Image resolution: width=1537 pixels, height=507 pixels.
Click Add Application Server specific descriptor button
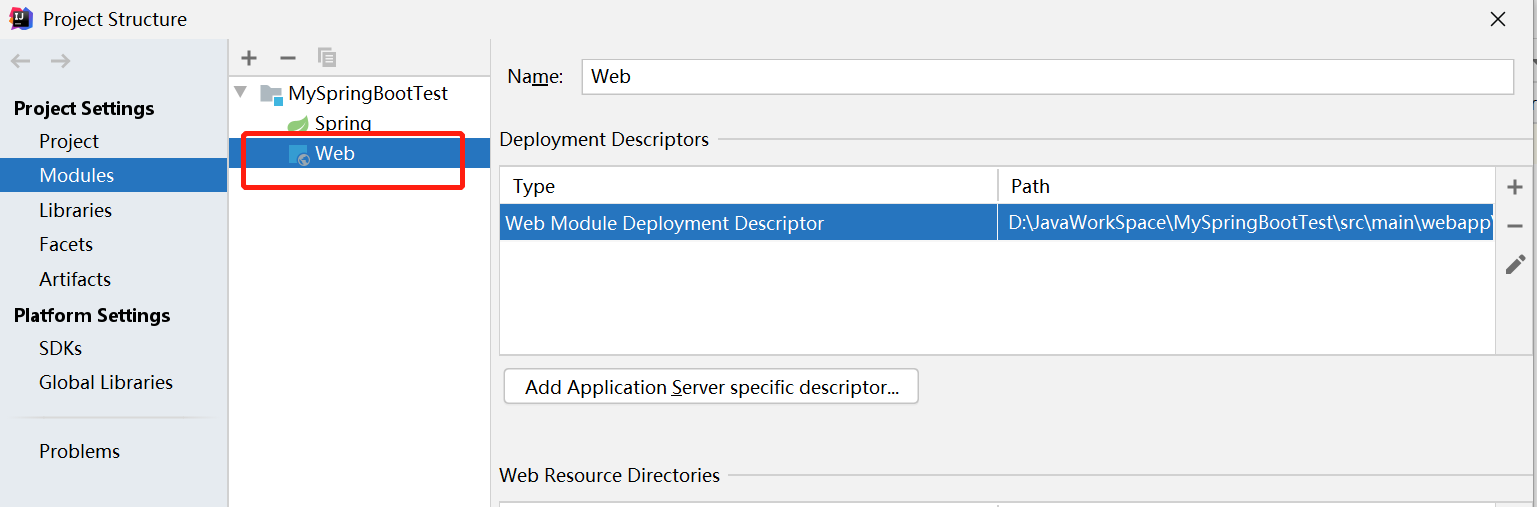click(x=711, y=387)
